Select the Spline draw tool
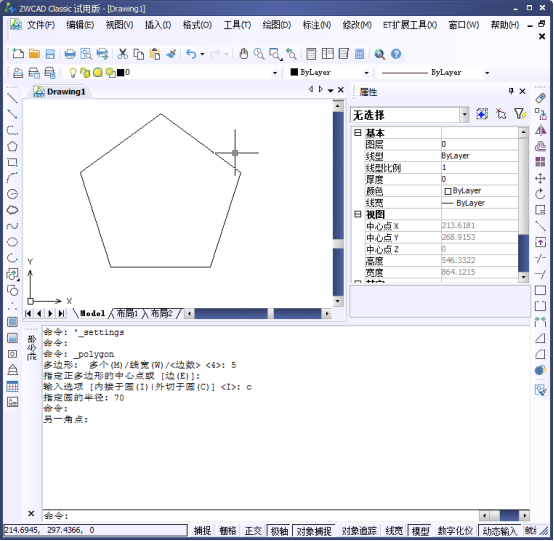Screen dimensions: 554x541 point(12,226)
